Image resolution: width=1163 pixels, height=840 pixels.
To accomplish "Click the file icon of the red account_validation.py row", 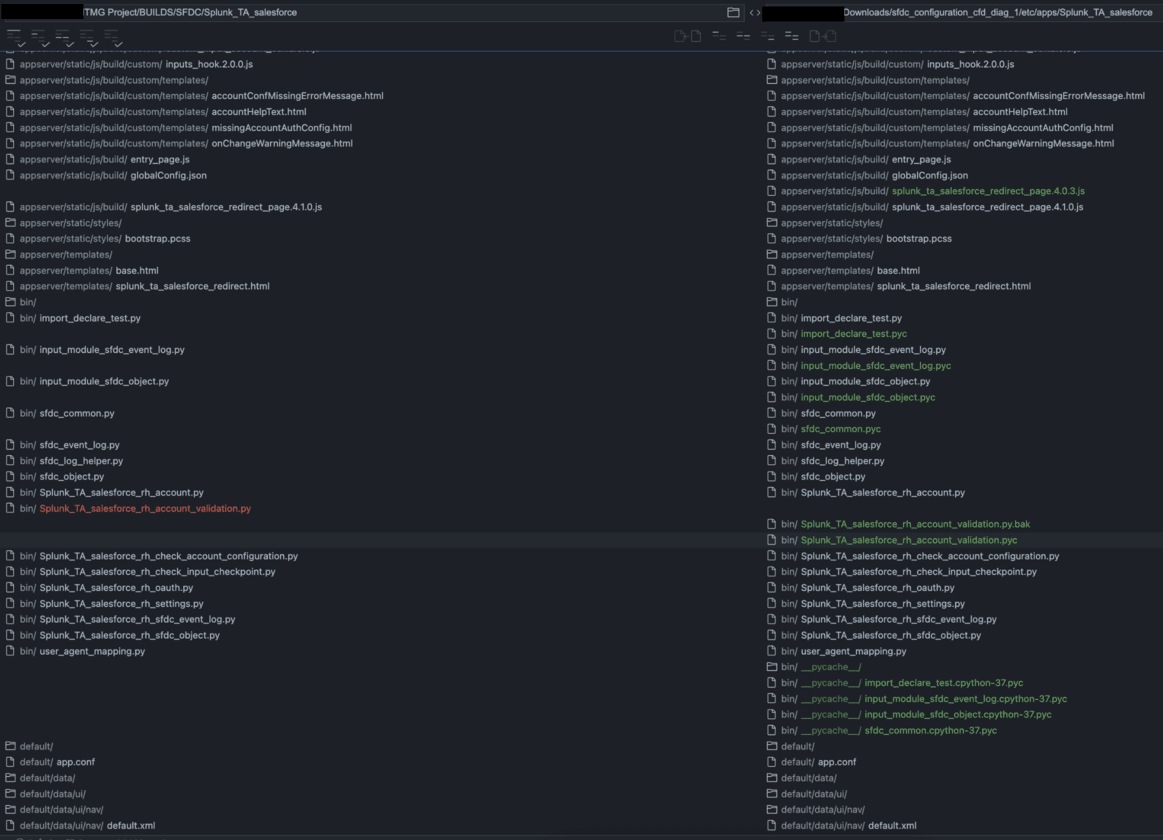I will tap(10, 508).
